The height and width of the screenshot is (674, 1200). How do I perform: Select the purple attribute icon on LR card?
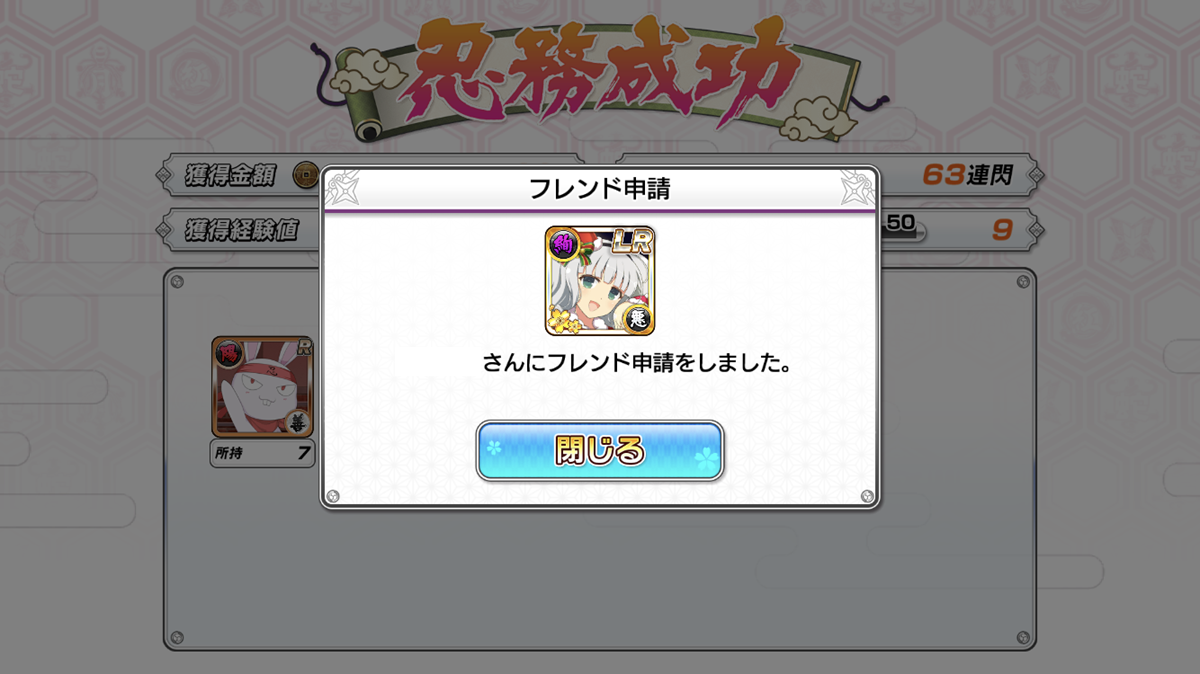(x=563, y=243)
